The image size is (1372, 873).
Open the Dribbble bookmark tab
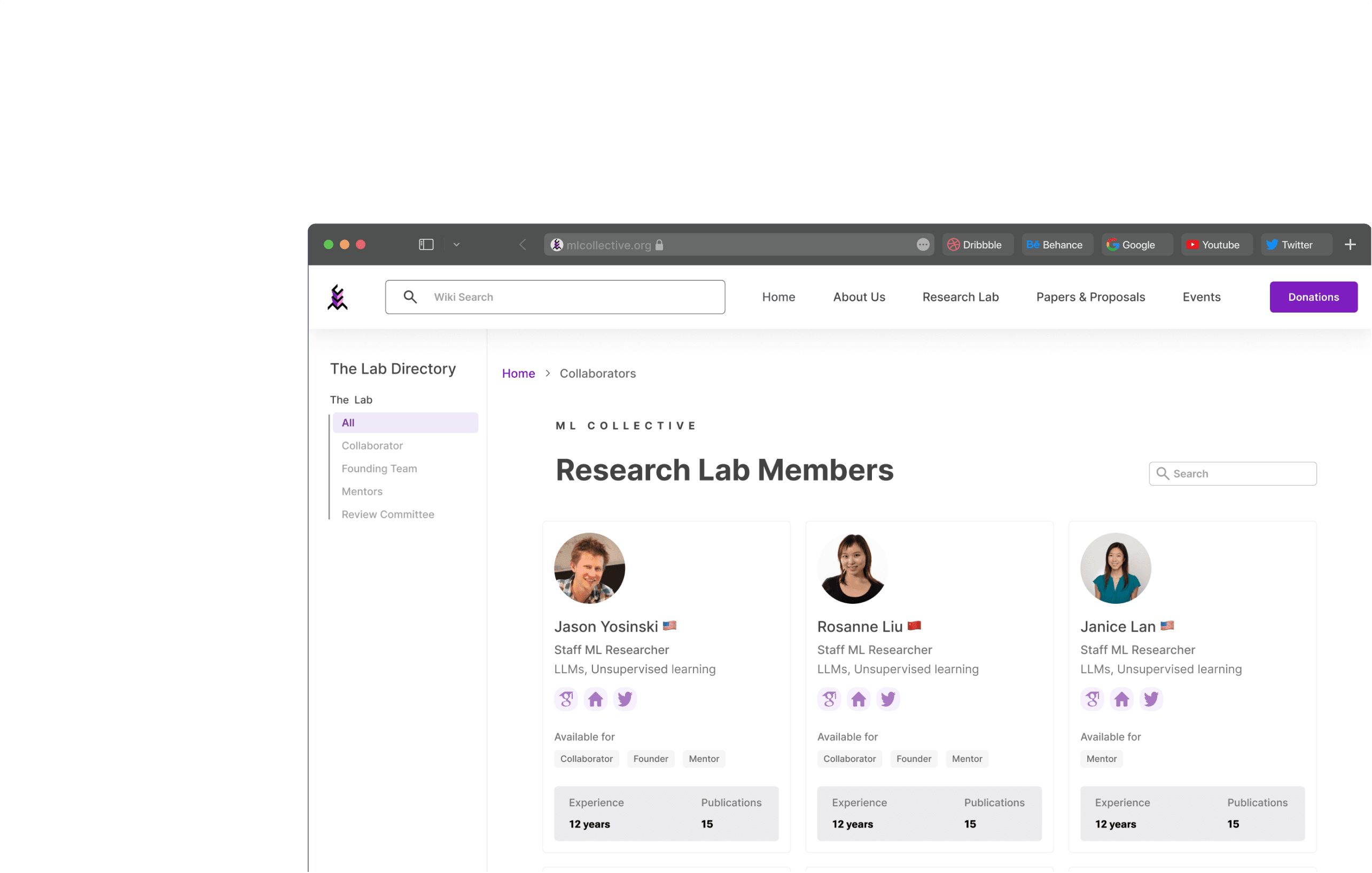click(x=977, y=245)
